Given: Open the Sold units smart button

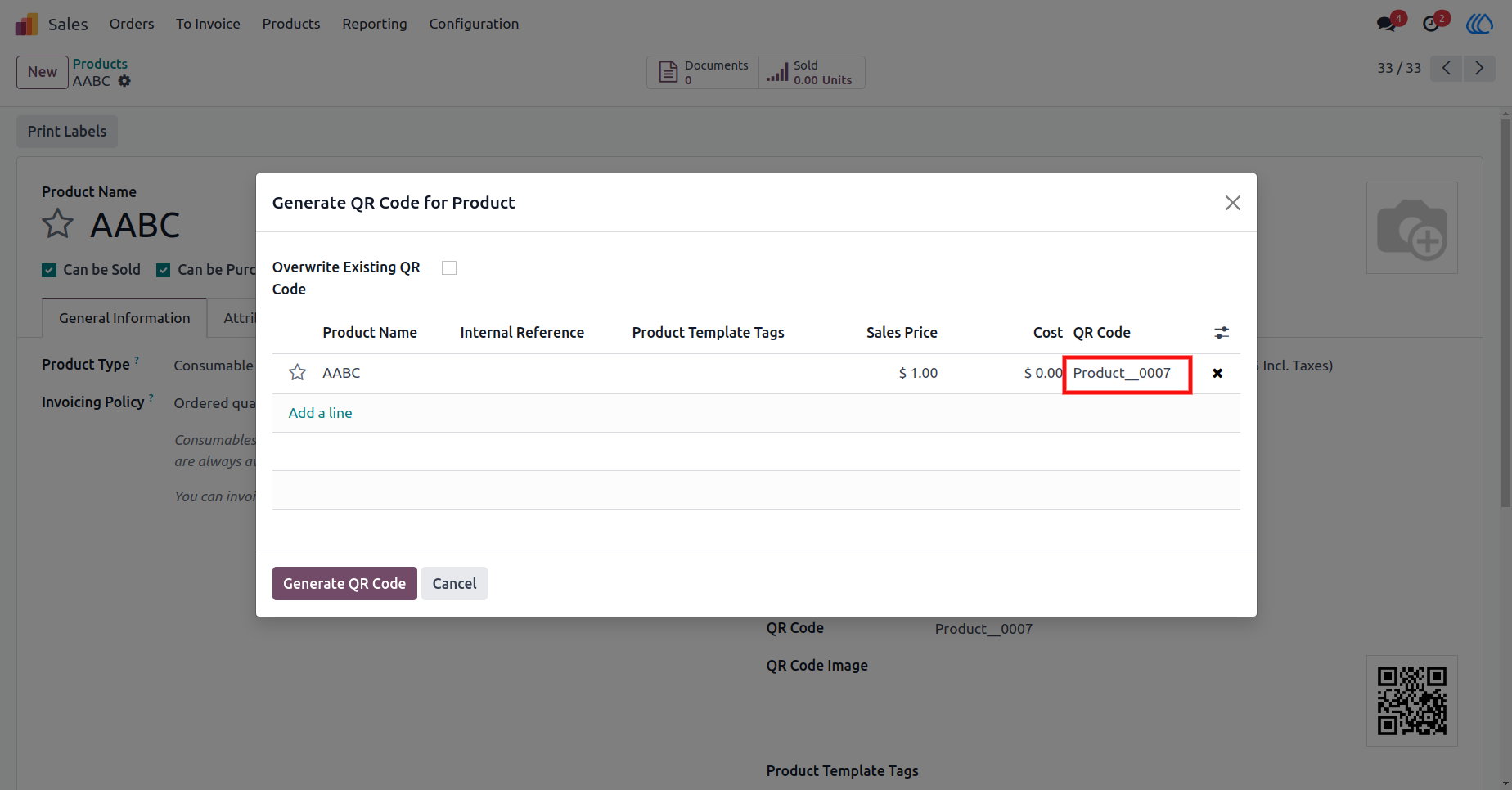Looking at the screenshot, I should pos(812,72).
